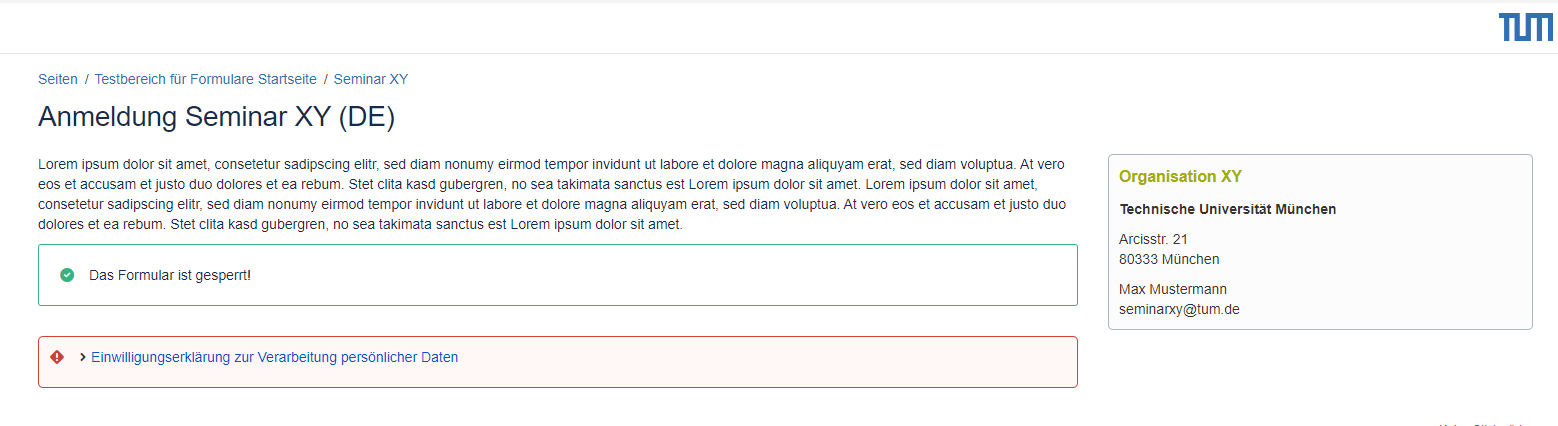This screenshot has height=426, width=1558.
Task: Click the Max Mustermann contact name
Action: pos(1173,289)
